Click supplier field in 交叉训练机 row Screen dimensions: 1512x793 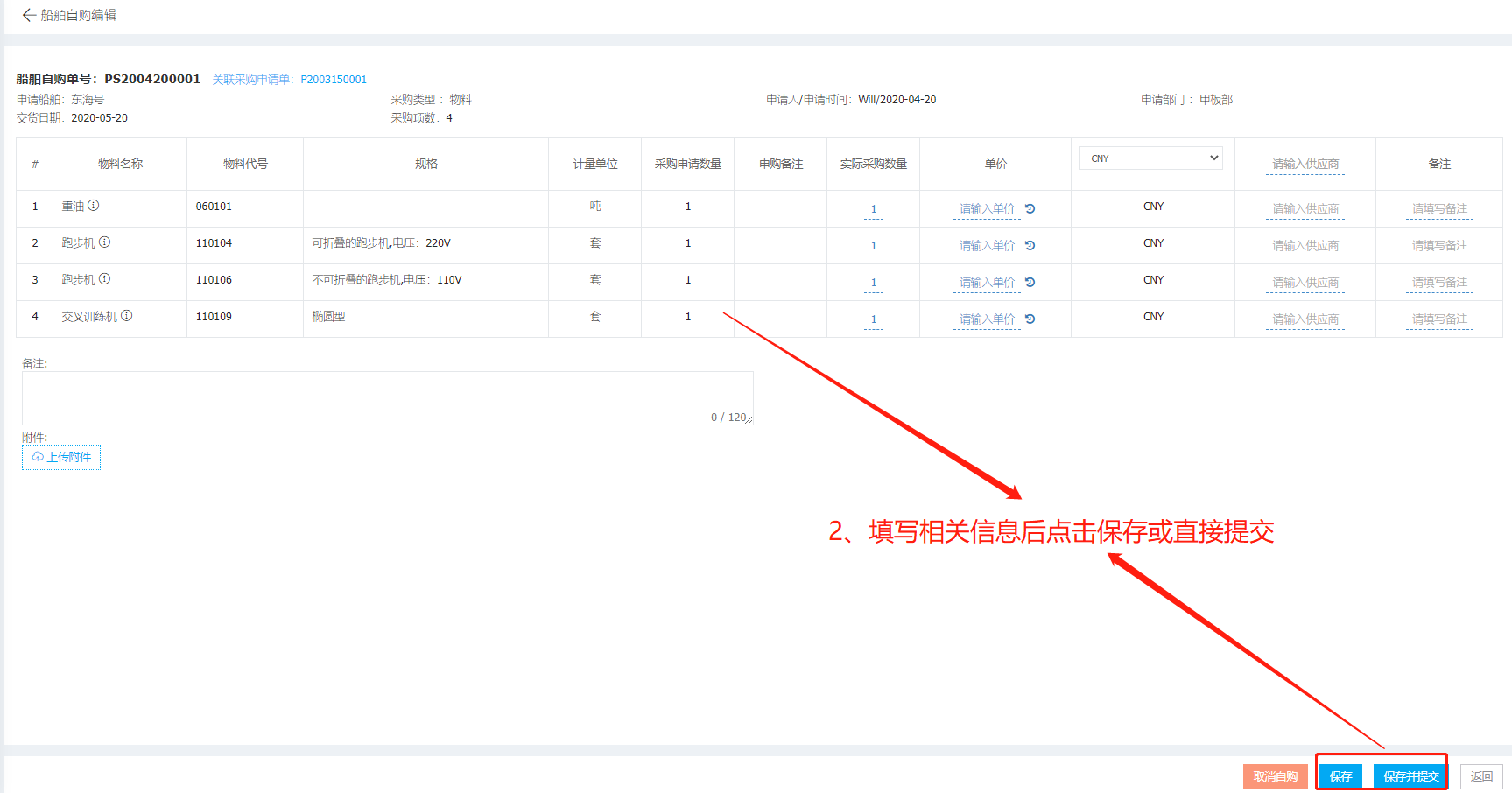(x=1305, y=319)
